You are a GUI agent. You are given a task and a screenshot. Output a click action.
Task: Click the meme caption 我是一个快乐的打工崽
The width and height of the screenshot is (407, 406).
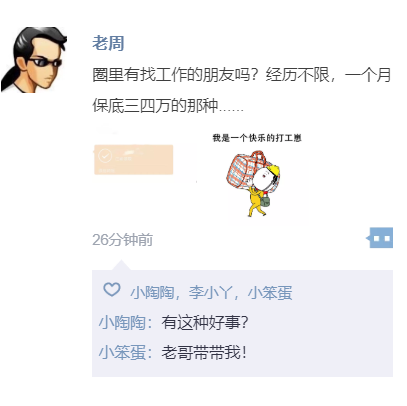coord(257,138)
